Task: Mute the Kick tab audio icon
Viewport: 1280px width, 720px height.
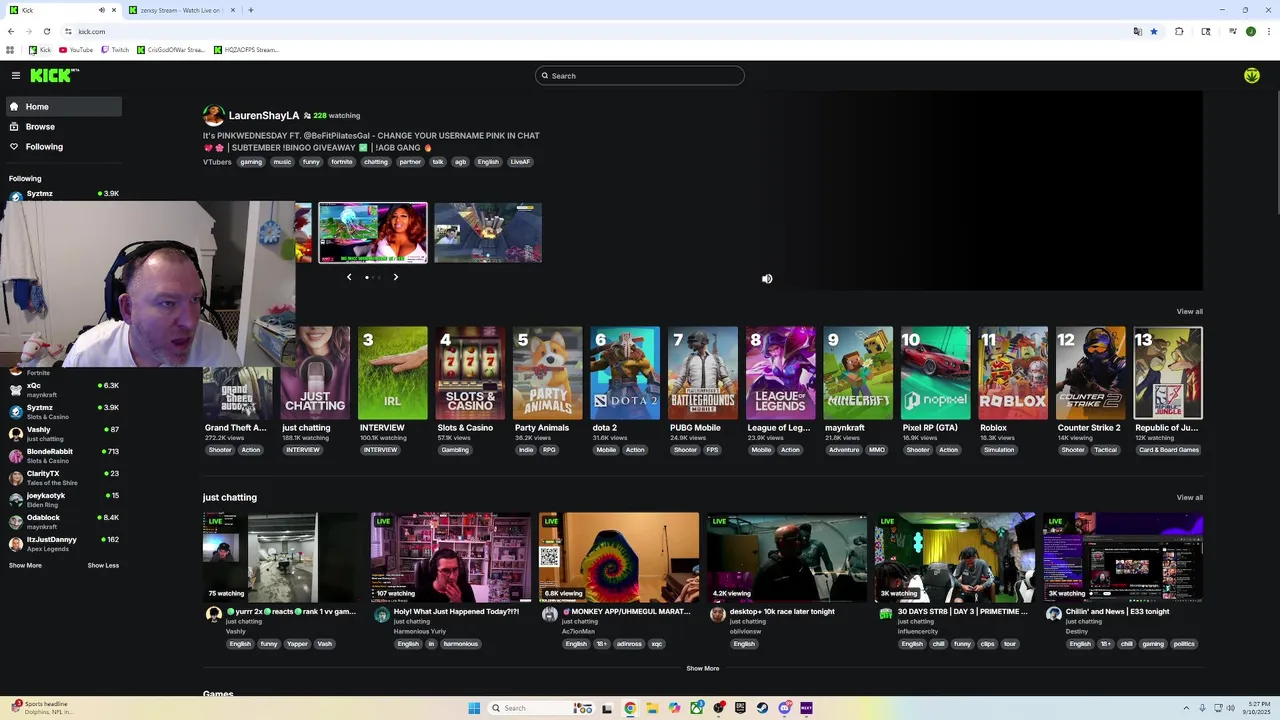Action: click(x=101, y=10)
